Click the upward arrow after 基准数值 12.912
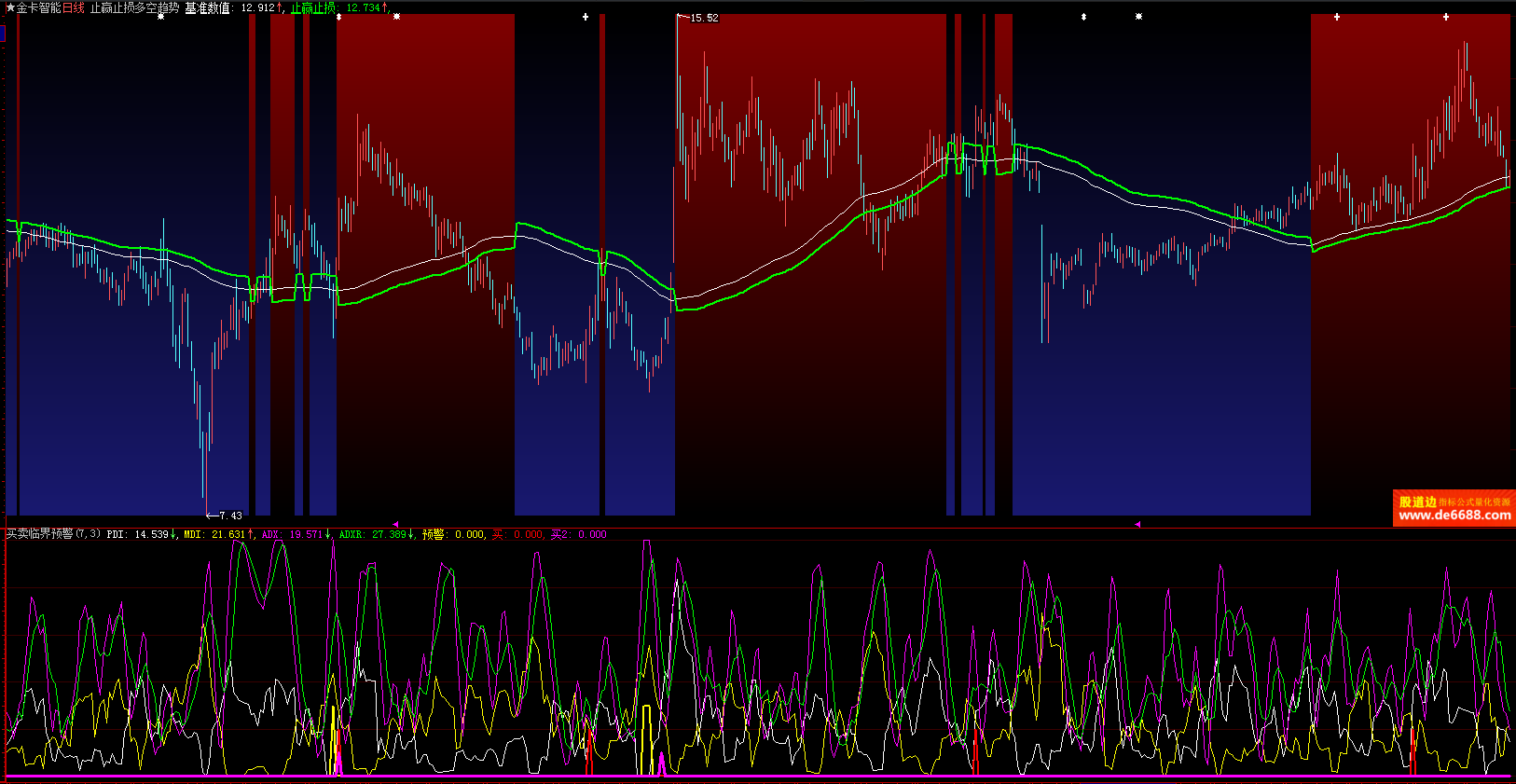The width and height of the screenshot is (1516, 784). pyautogui.click(x=280, y=7)
